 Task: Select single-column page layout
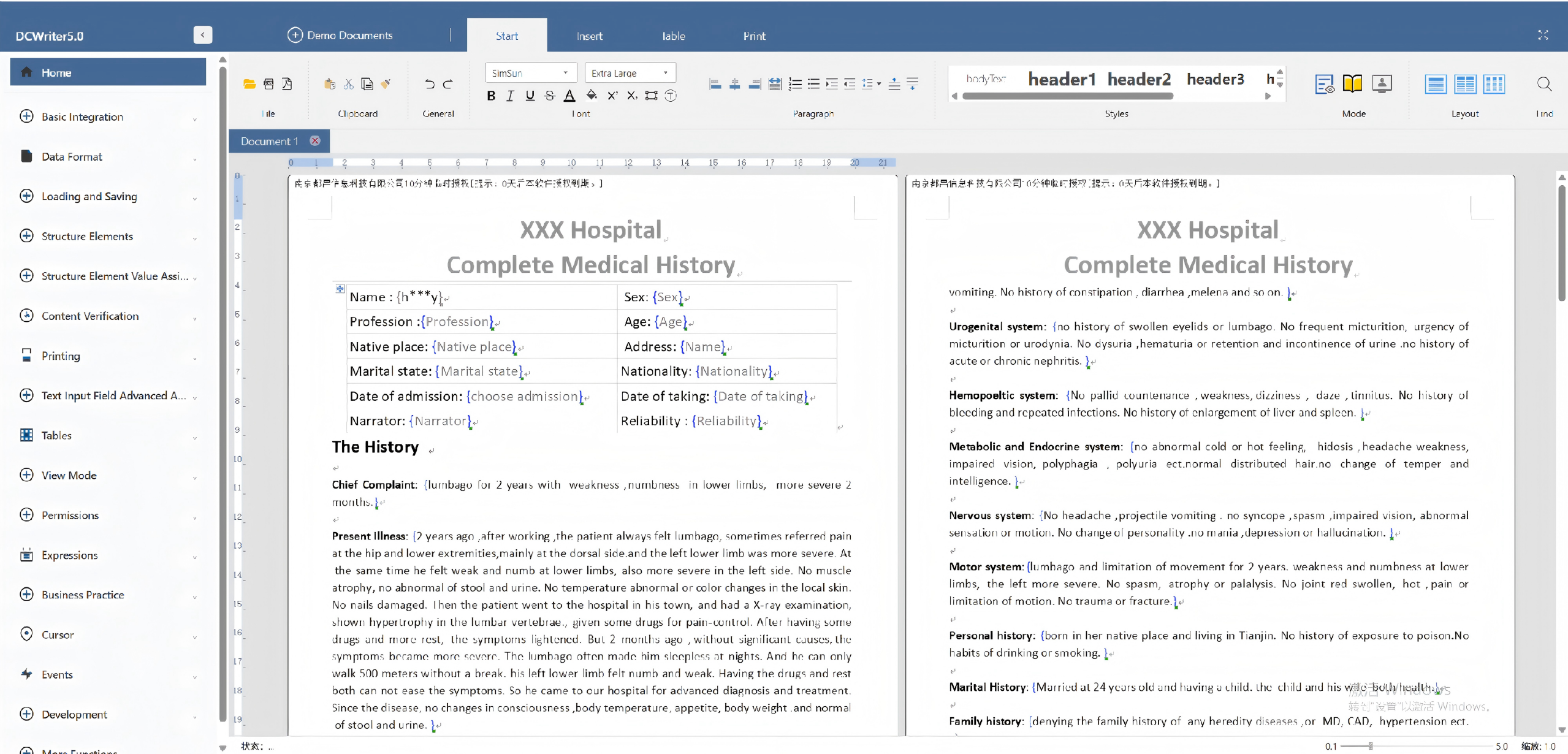pos(1436,84)
